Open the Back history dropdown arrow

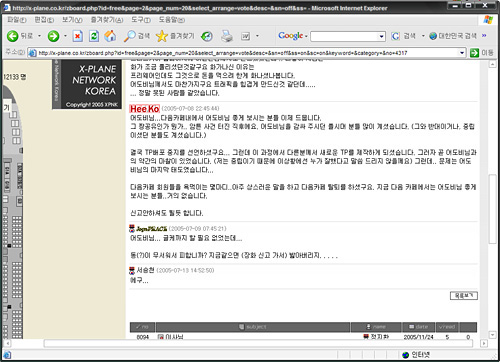(39, 36)
